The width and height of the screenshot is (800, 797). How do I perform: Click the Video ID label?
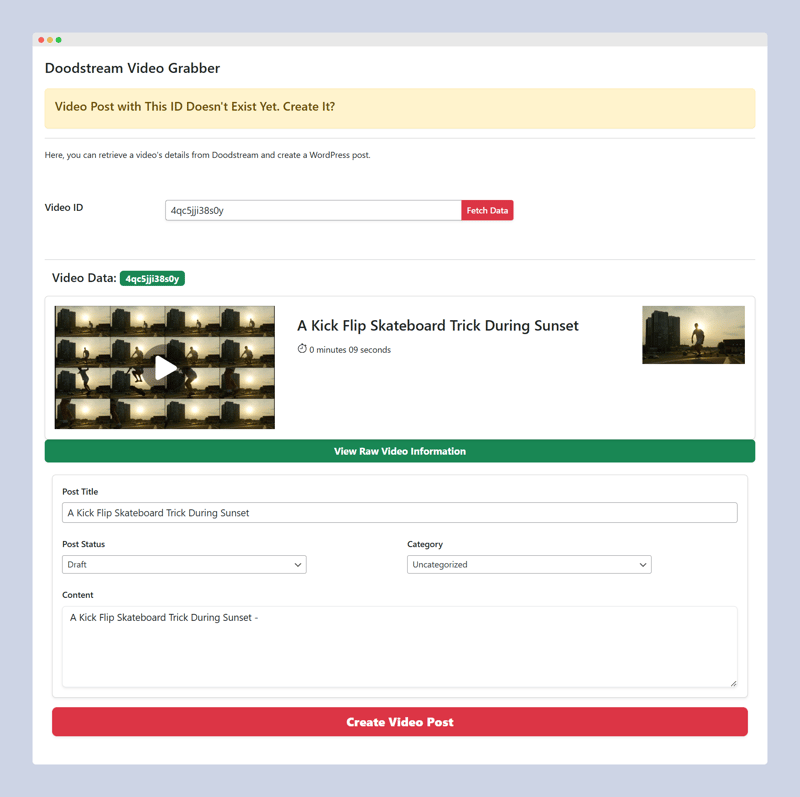click(64, 207)
